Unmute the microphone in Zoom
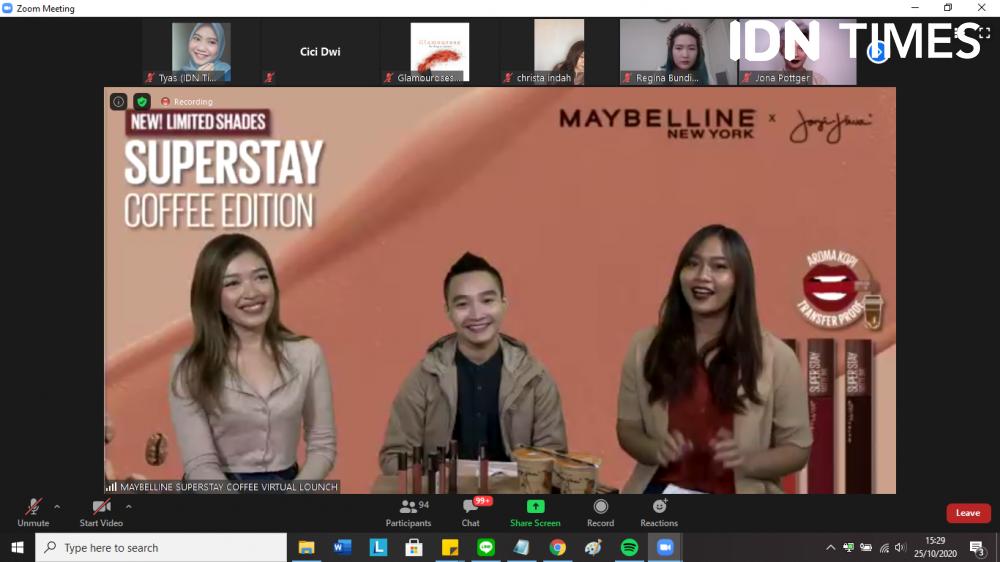The height and width of the screenshot is (562, 1000). pyautogui.click(x=33, y=512)
